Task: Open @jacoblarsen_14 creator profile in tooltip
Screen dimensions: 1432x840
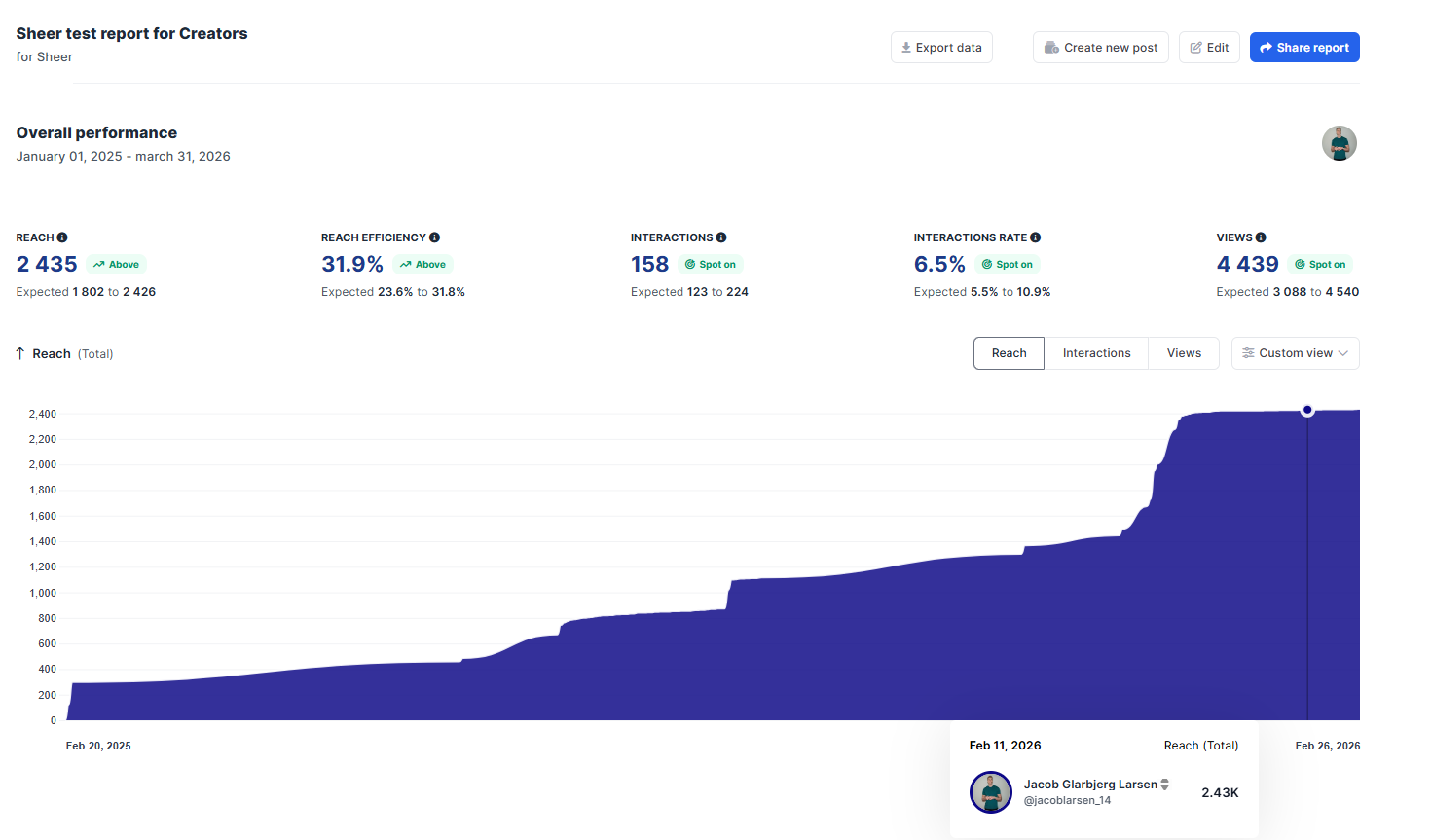Action: coord(1068,799)
